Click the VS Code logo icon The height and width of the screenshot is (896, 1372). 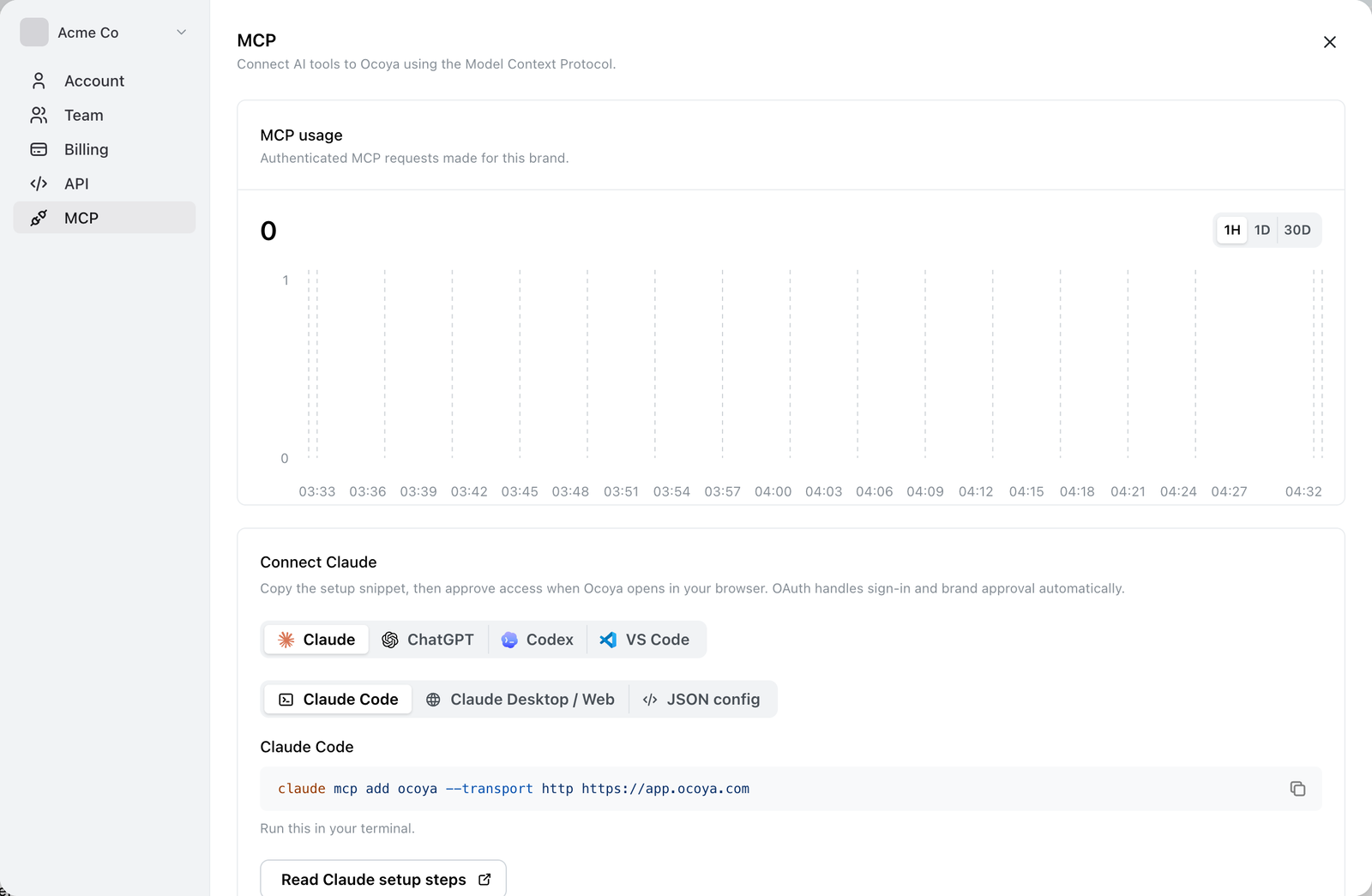pos(608,640)
